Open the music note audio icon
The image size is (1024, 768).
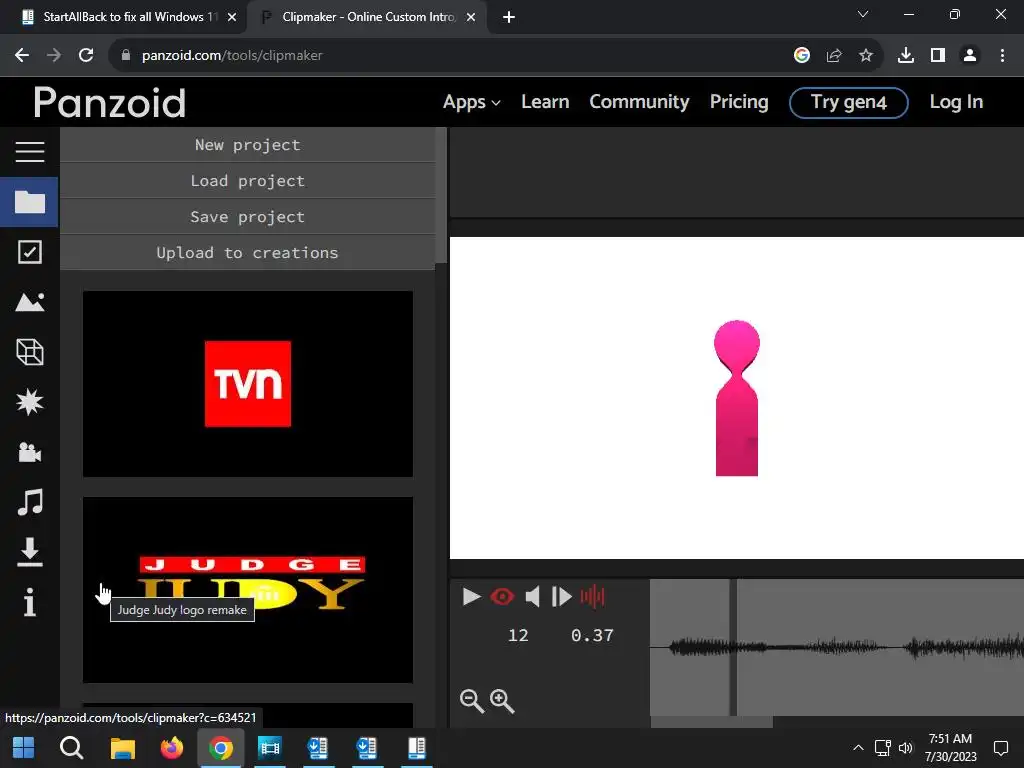coord(29,502)
